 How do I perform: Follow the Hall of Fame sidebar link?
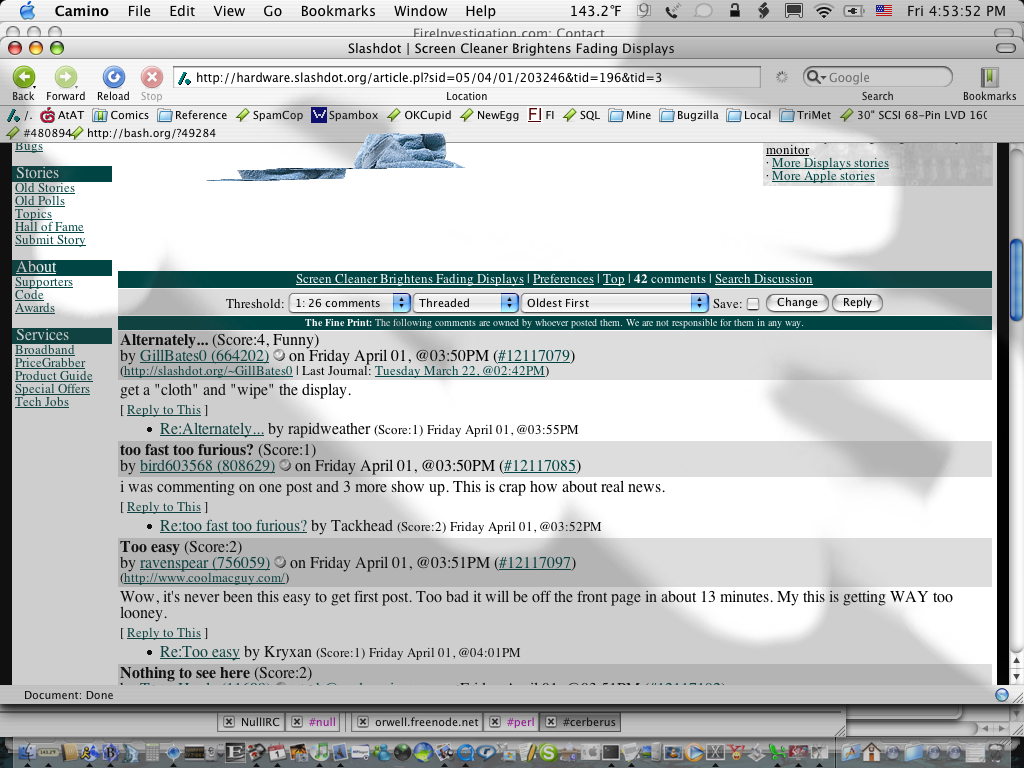click(50, 227)
